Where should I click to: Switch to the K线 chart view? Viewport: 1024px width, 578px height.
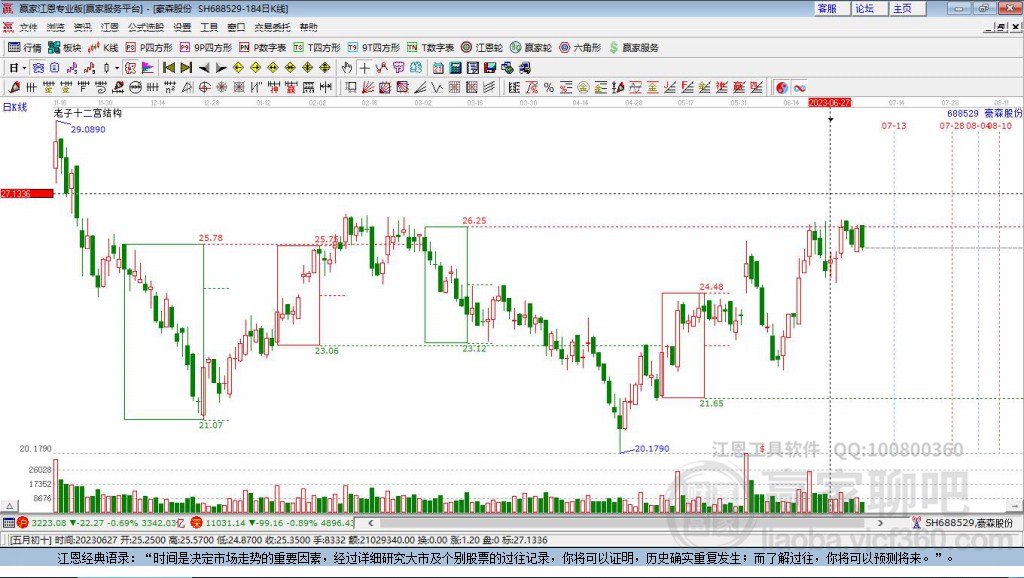[x=103, y=48]
